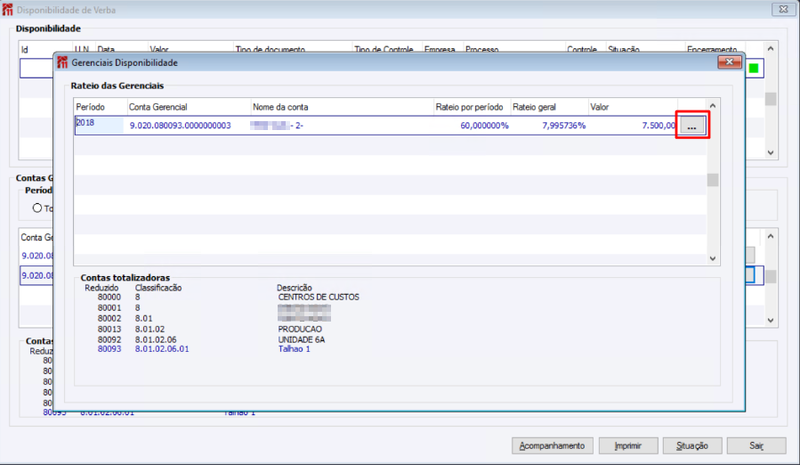Close the Gerenciais Disponibilidade dialog
Viewport: 800px width, 465px height.
point(730,62)
